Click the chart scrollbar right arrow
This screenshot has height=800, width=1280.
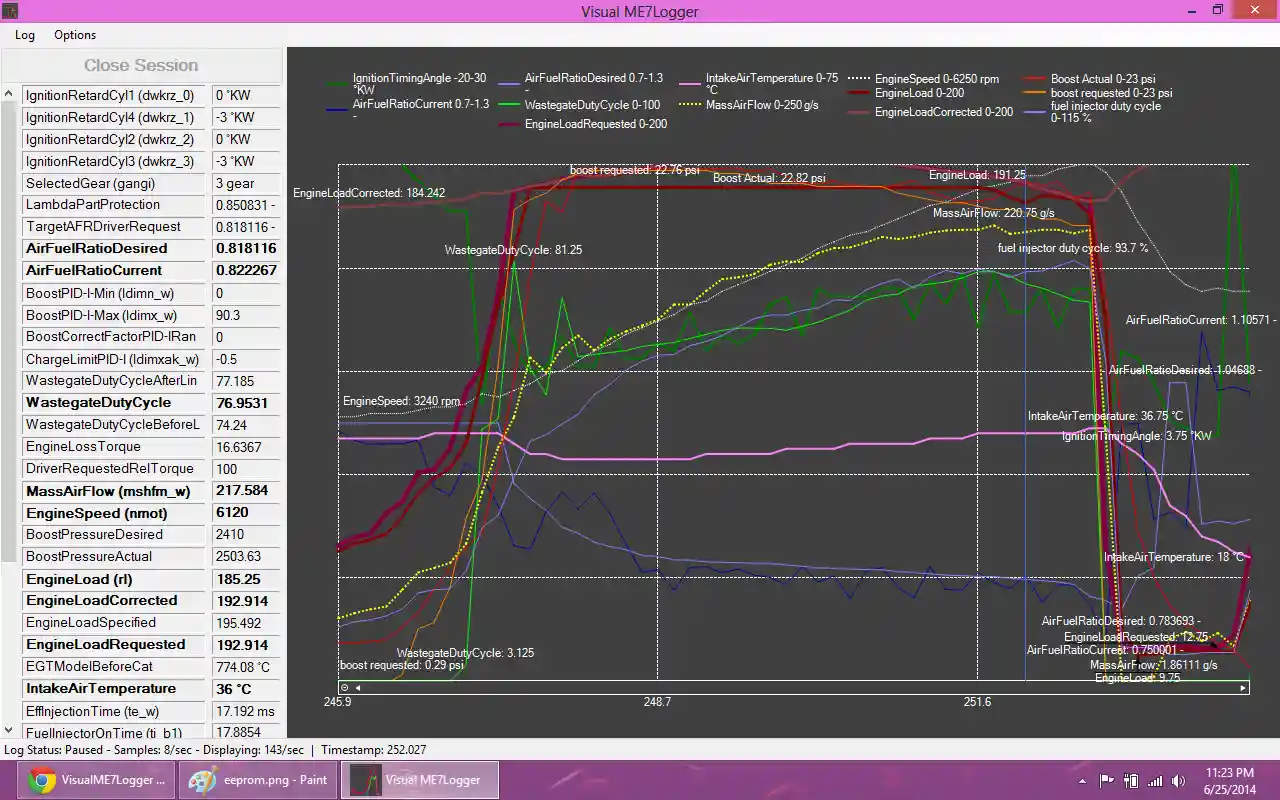point(1243,688)
